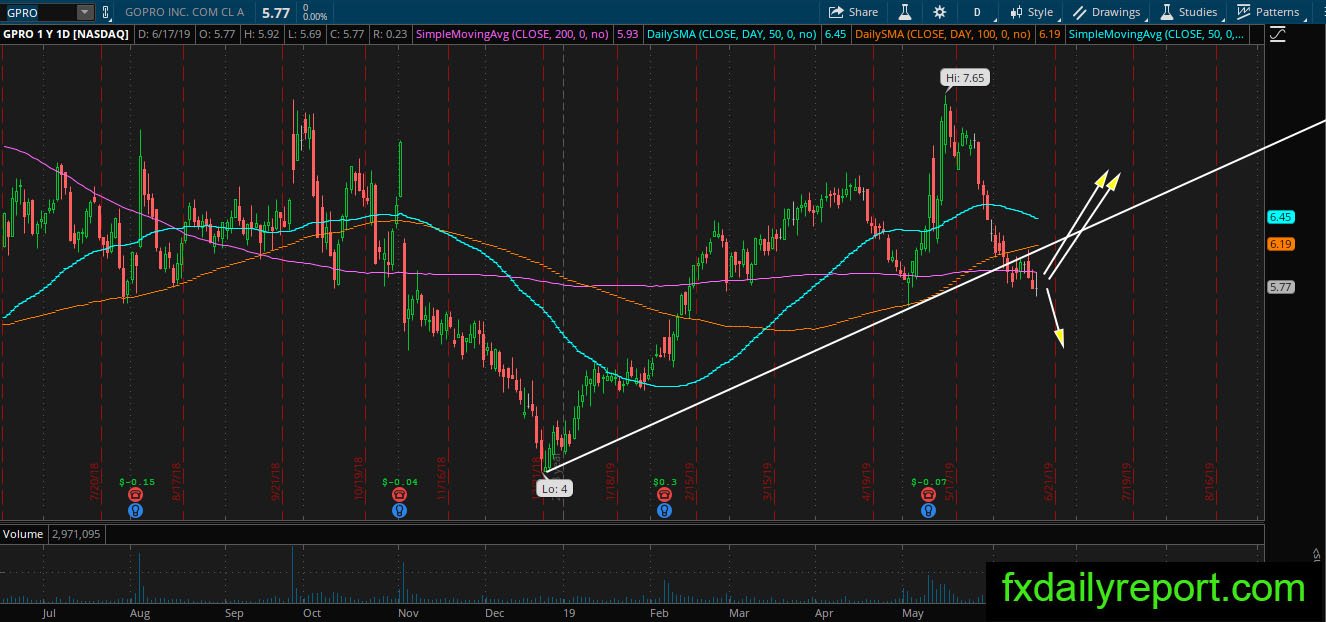This screenshot has height=622, width=1326.
Task: Click the Nov label on the time axis
Action: click(x=407, y=613)
